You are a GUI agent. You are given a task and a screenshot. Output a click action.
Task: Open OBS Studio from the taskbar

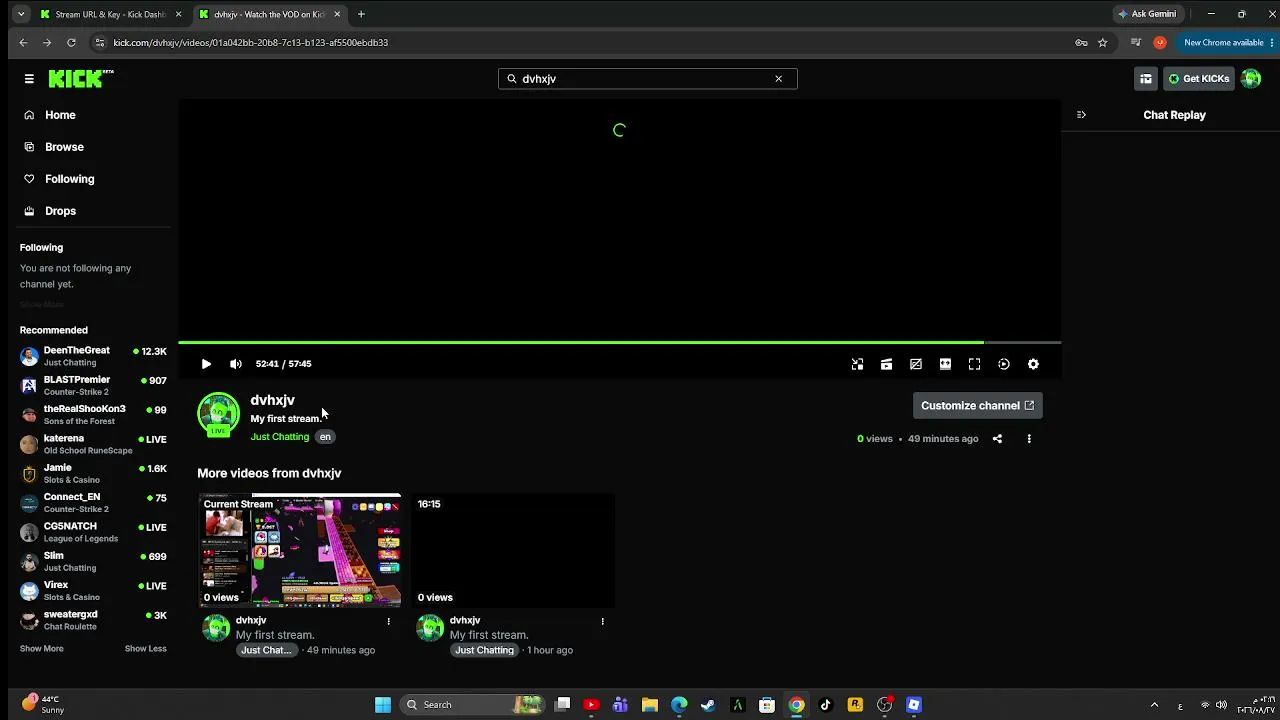[x=884, y=705]
